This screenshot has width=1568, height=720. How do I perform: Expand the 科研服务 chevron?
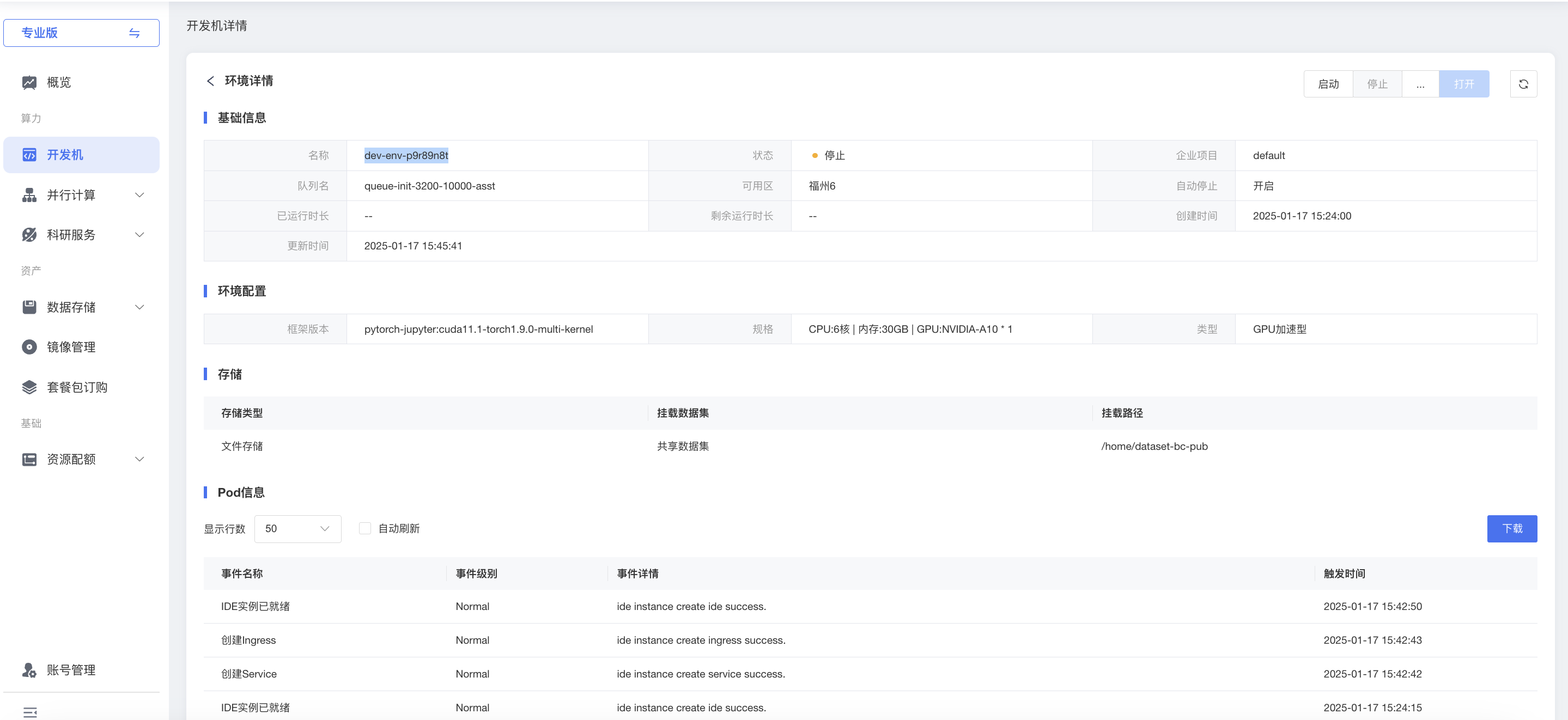(139, 234)
